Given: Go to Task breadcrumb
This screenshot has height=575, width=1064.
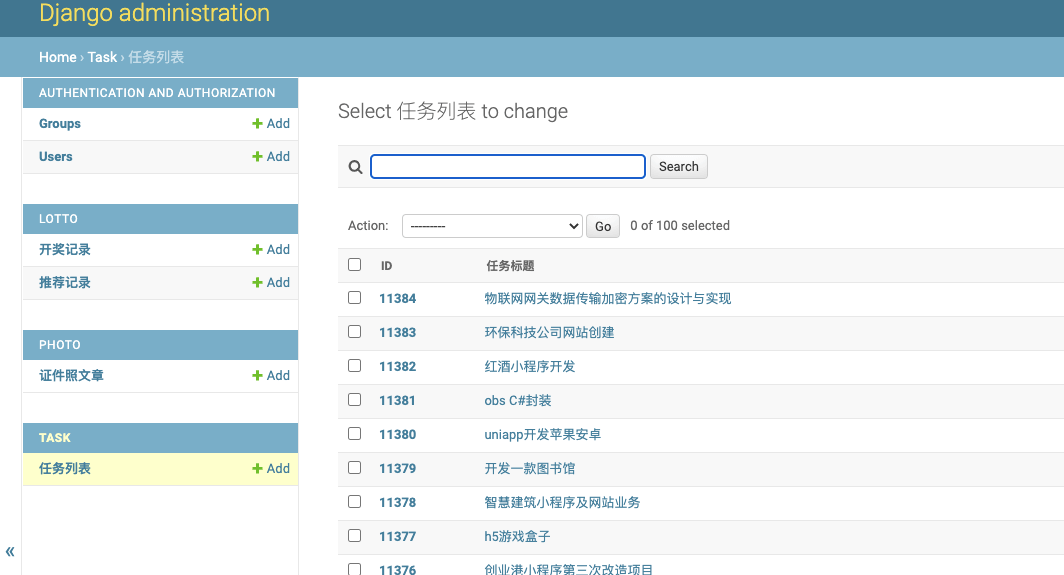Looking at the screenshot, I should (x=102, y=57).
